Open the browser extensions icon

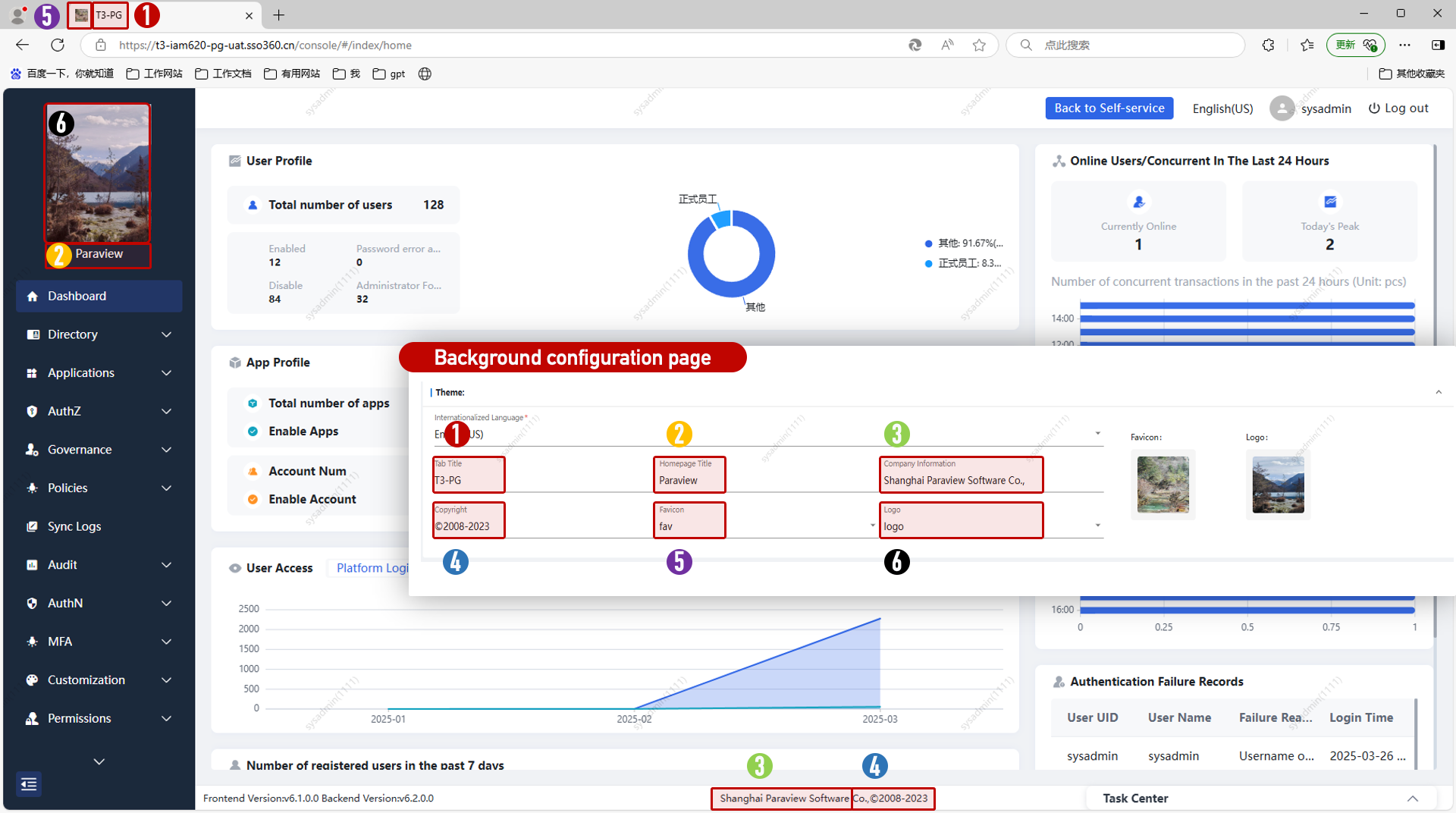(x=1268, y=46)
